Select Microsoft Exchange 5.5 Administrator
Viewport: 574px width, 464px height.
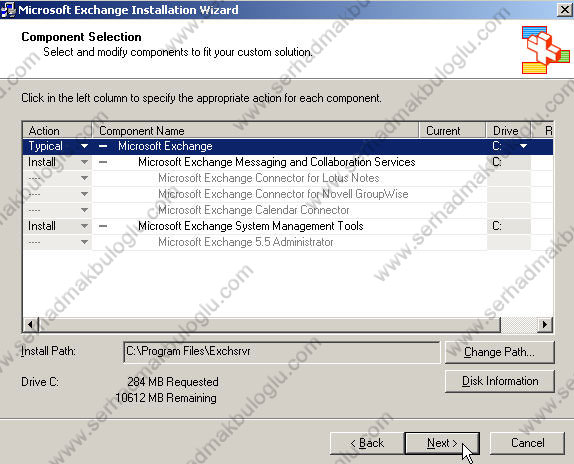pyautogui.click(x=246, y=242)
